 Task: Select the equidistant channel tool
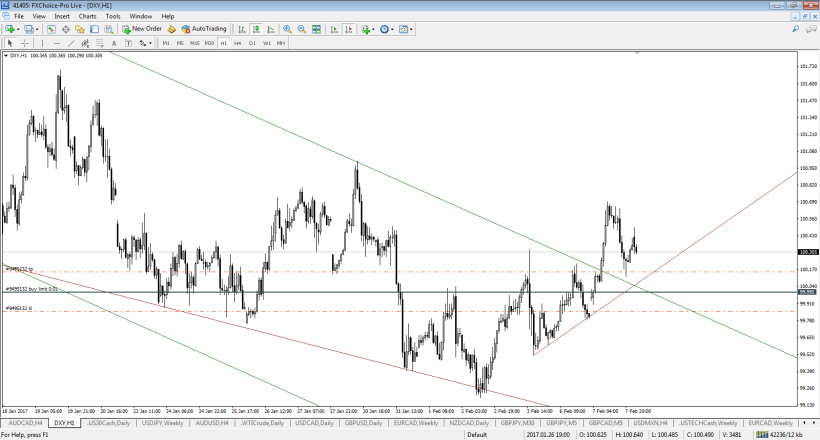[x=85, y=43]
